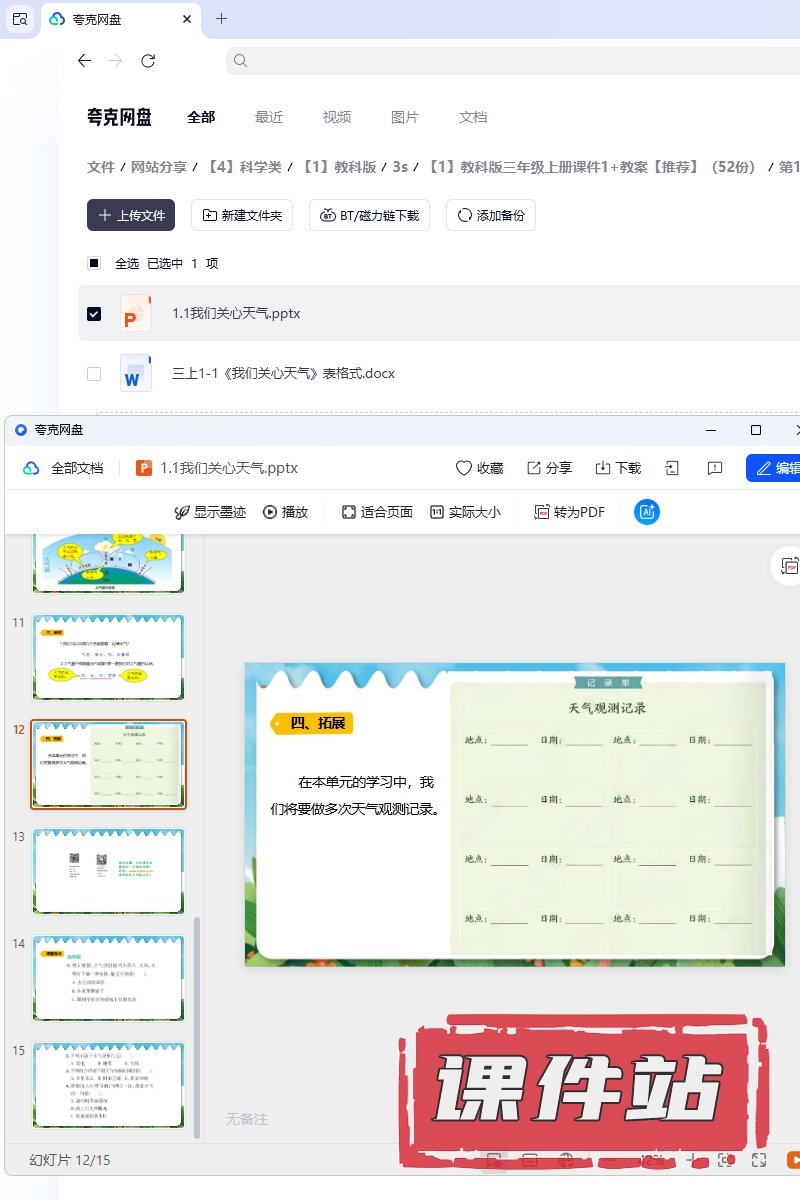Click the 上传文件 button

click(131, 215)
